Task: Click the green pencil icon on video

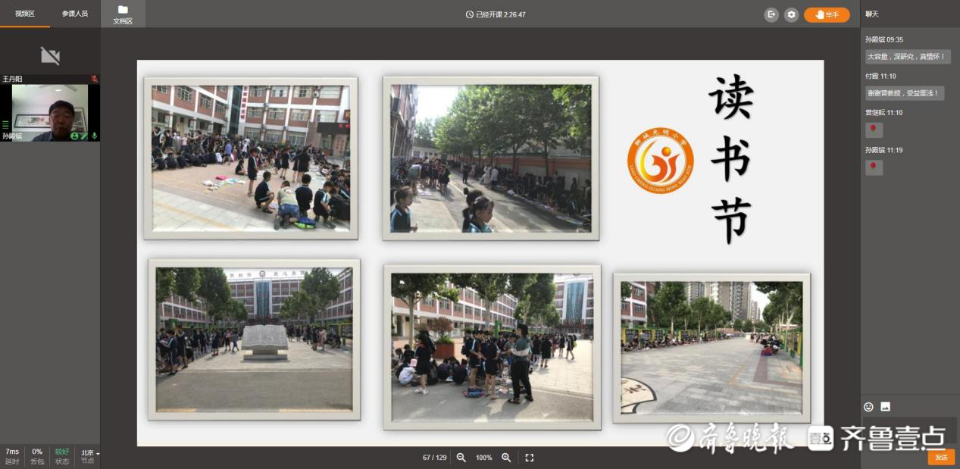Action: pyautogui.click(x=84, y=135)
